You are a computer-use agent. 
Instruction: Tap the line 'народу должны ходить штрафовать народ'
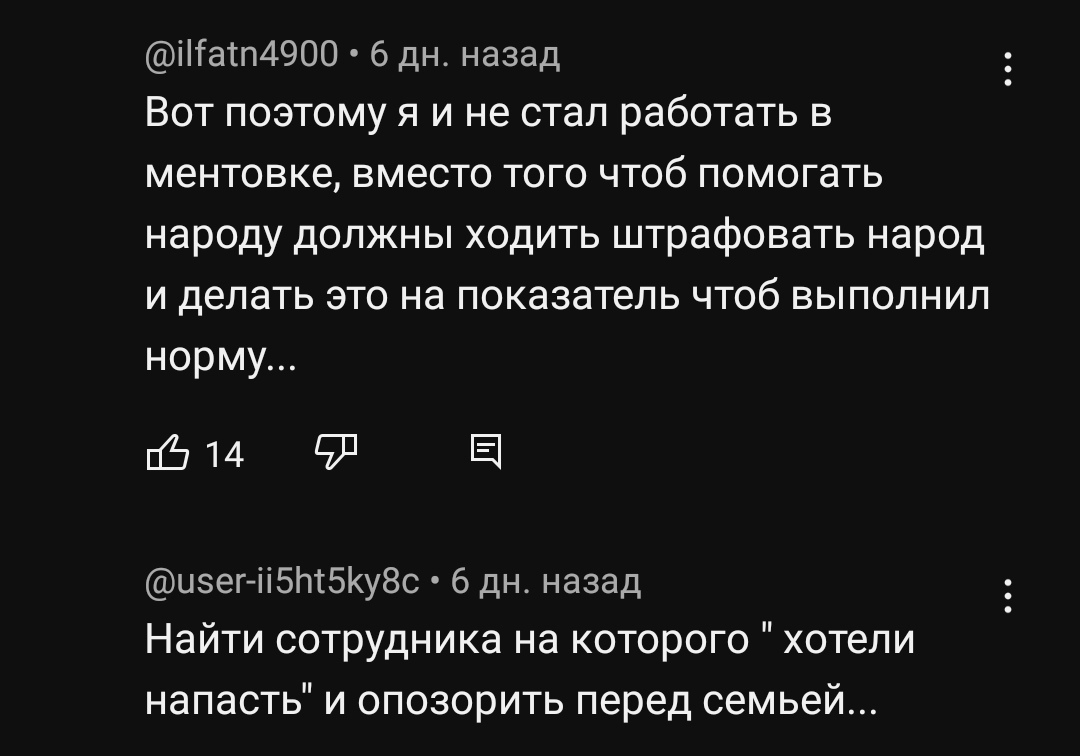pos(565,236)
